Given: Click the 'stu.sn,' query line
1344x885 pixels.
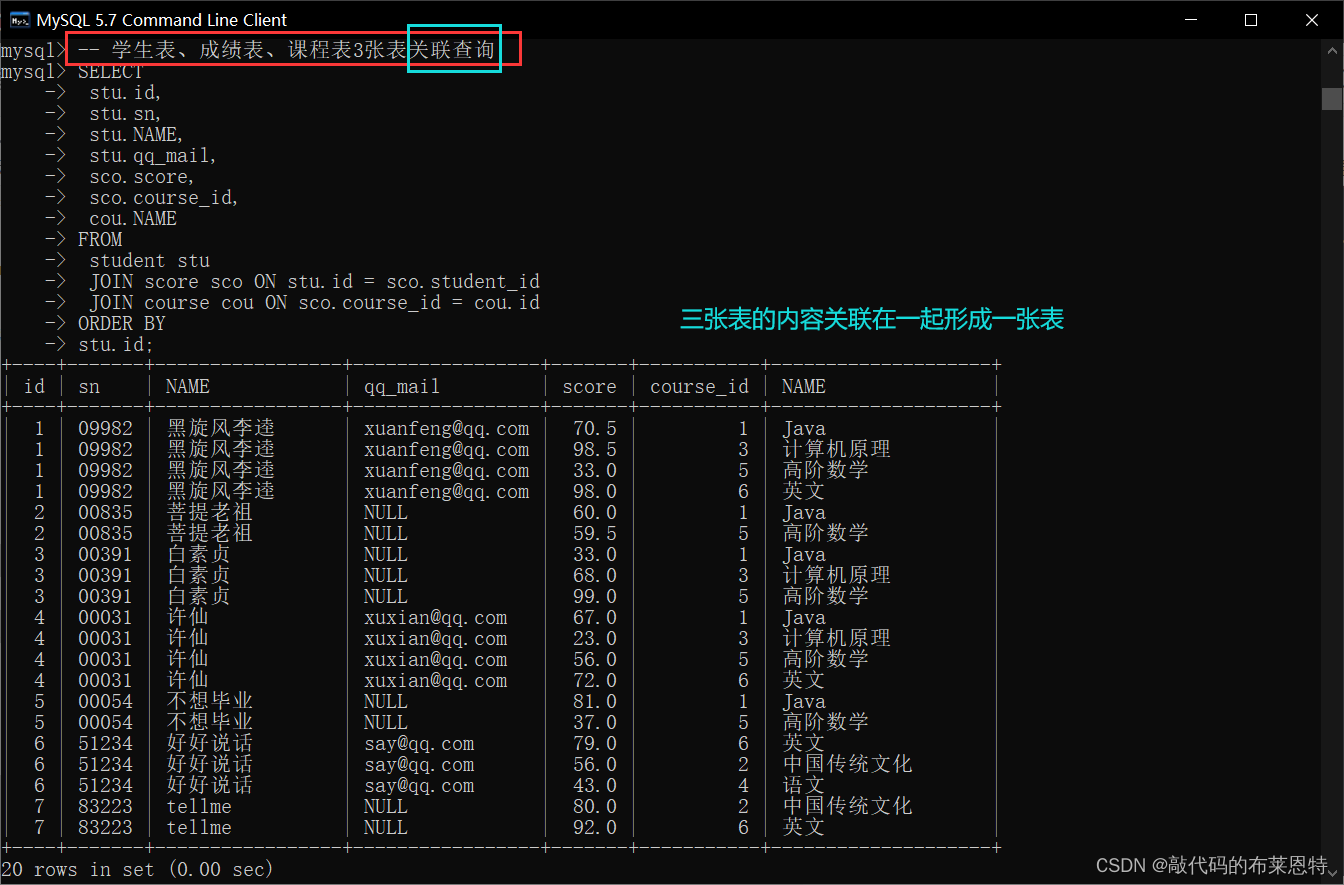Looking at the screenshot, I should coord(125,114).
